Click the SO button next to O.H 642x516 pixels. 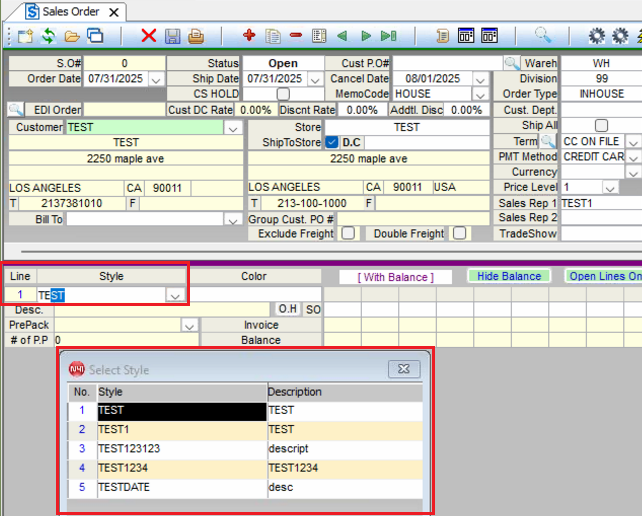pyautogui.click(x=313, y=309)
